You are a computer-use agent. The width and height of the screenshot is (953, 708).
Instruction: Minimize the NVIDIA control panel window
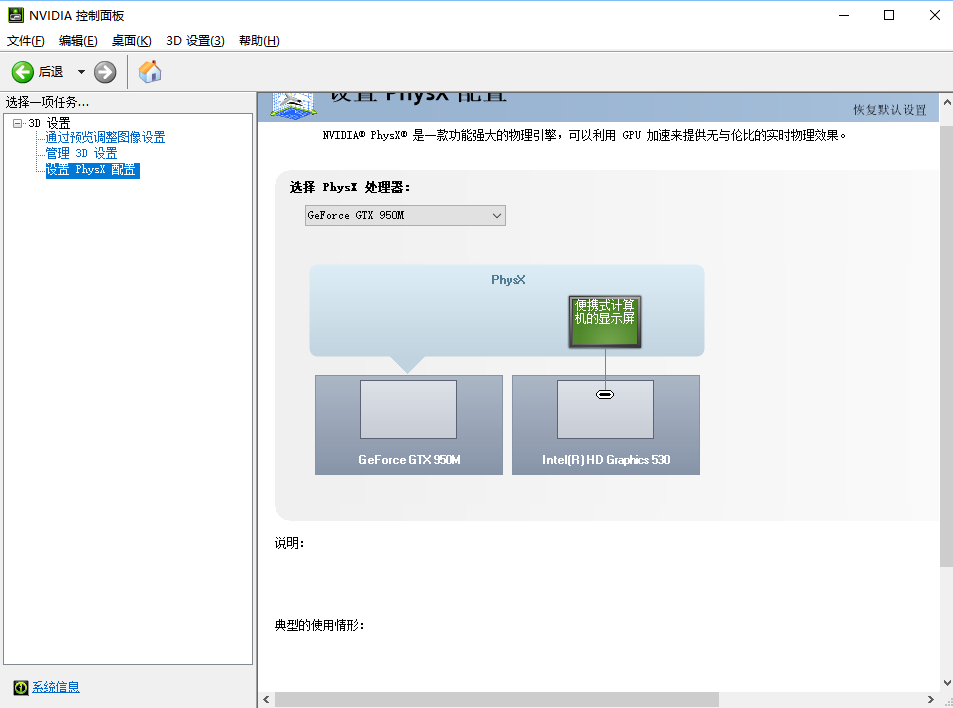[844, 15]
